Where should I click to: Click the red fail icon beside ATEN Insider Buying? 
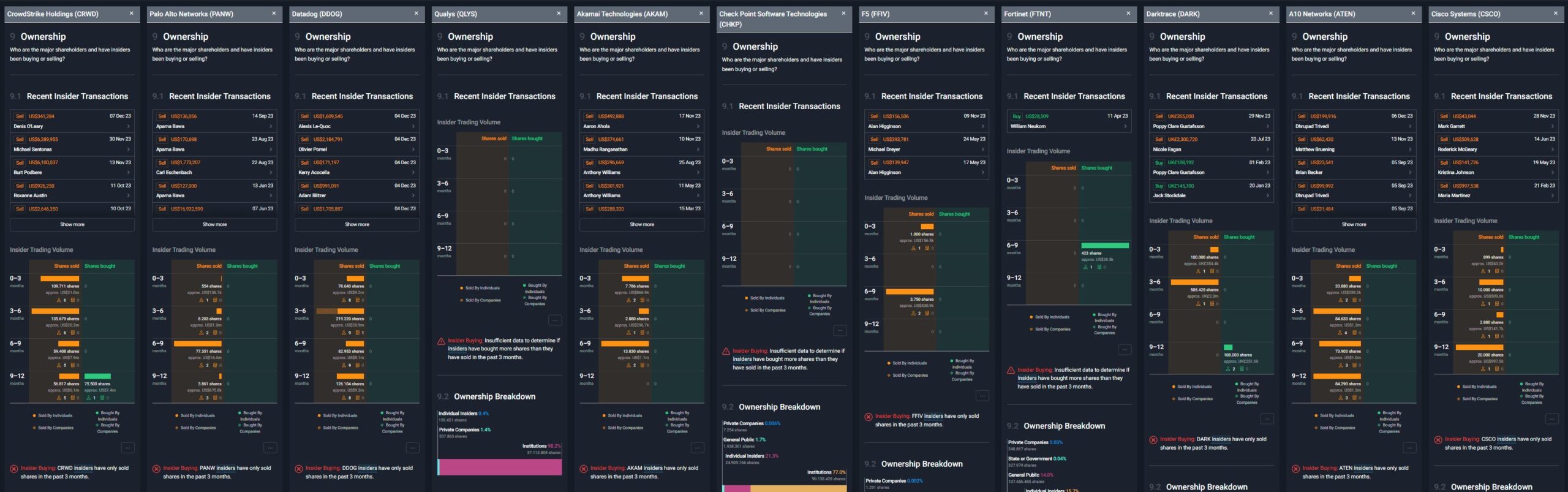(x=1295, y=469)
